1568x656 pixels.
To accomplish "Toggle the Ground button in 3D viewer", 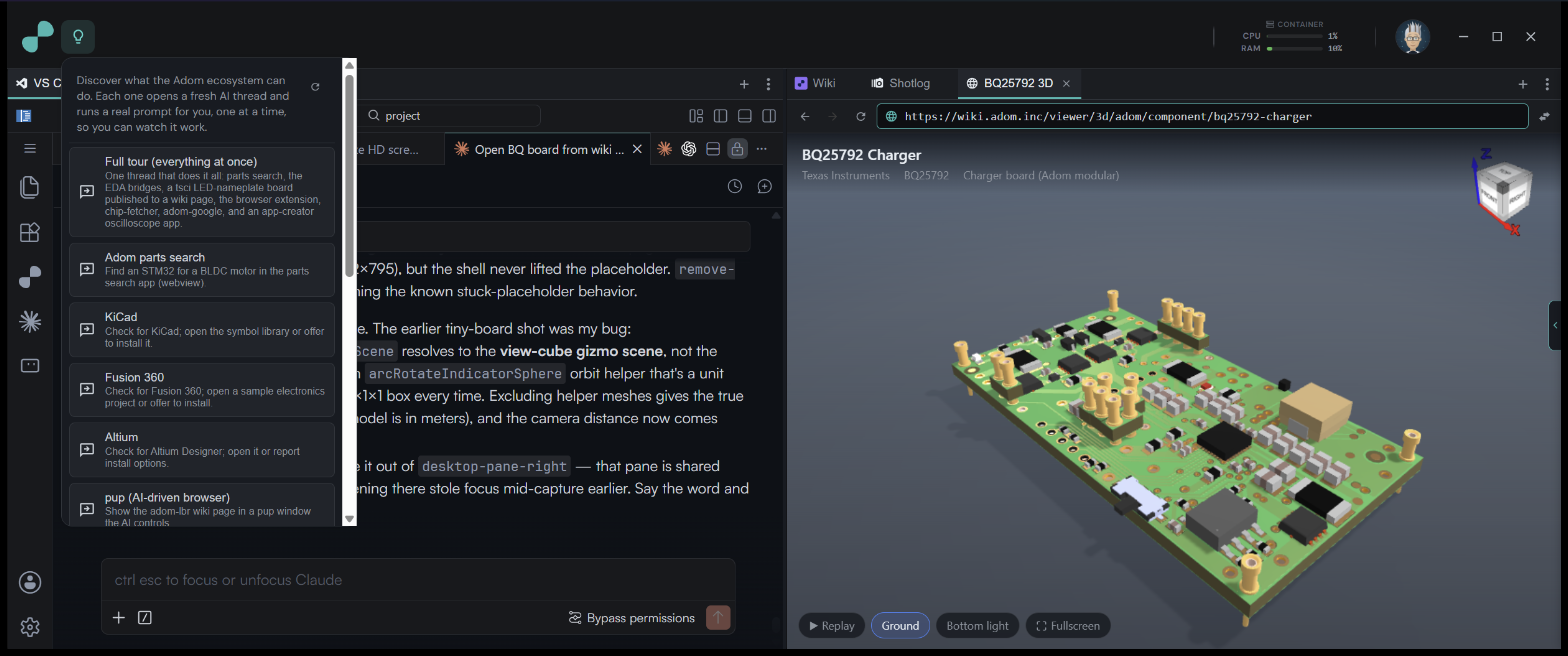I will [900, 626].
